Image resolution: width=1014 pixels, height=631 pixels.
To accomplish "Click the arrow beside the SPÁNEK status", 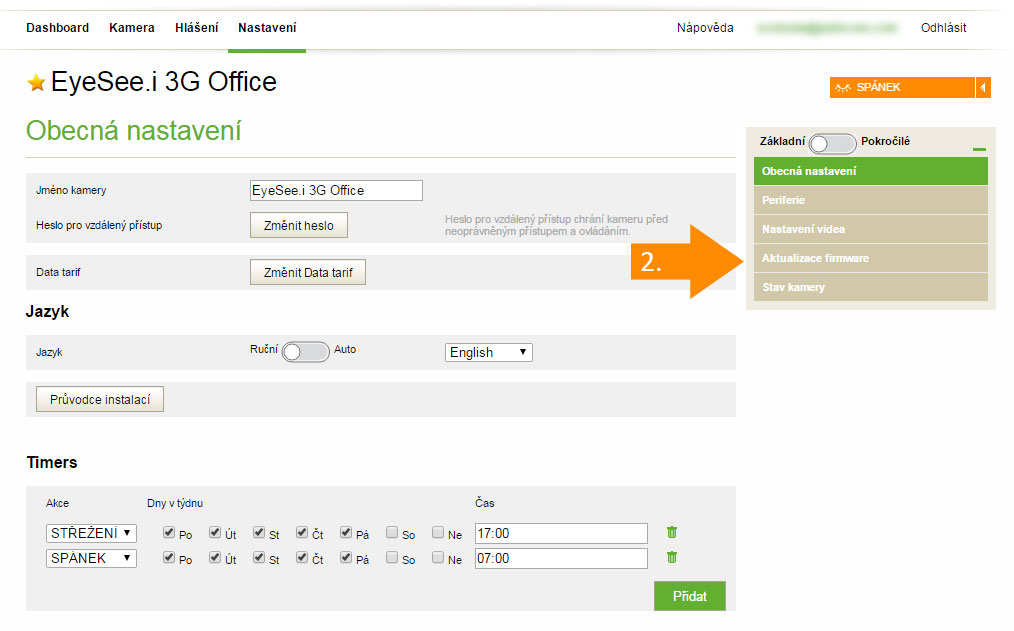I will 983,88.
